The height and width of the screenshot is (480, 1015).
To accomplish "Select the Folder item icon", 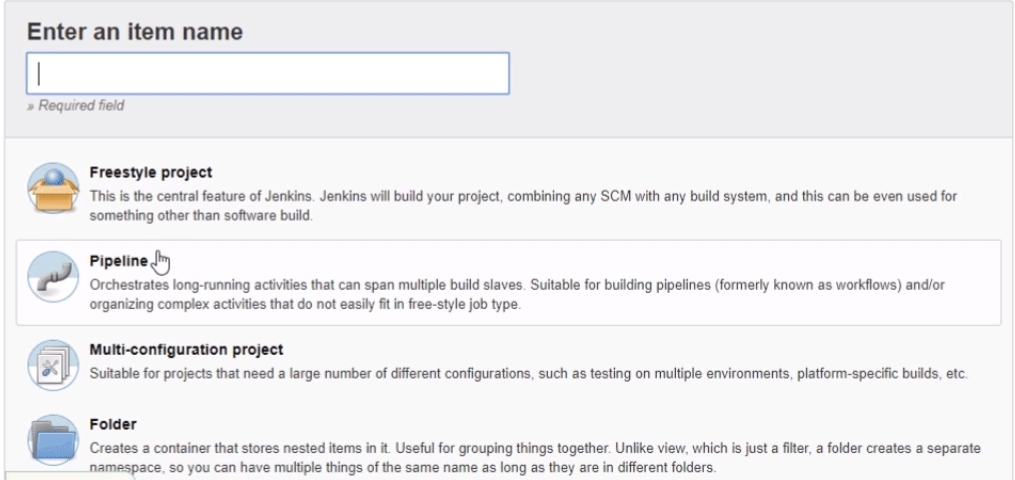I will click(53, 440).
